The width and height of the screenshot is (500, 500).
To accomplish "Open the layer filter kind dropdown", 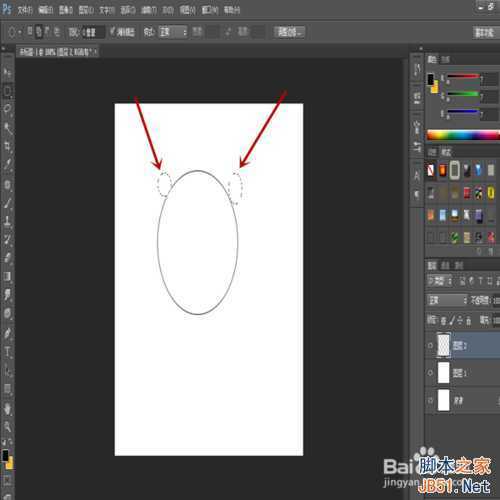I will click(439, 281).
